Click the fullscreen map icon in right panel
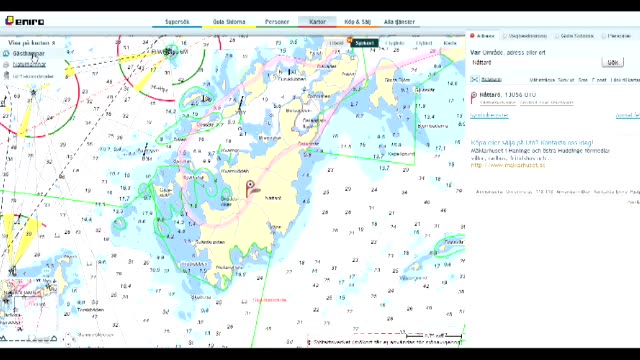 pyautogui.click(x=474, y=79)
